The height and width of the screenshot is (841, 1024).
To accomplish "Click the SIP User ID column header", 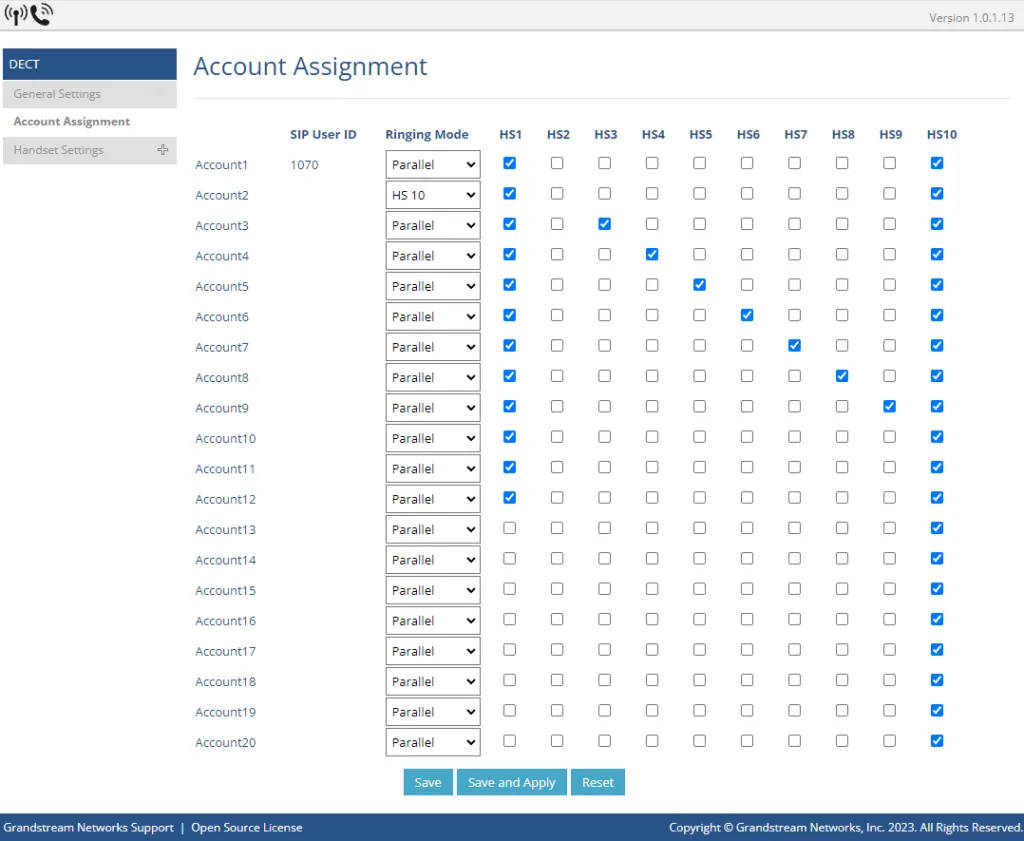I will (323, 135).
